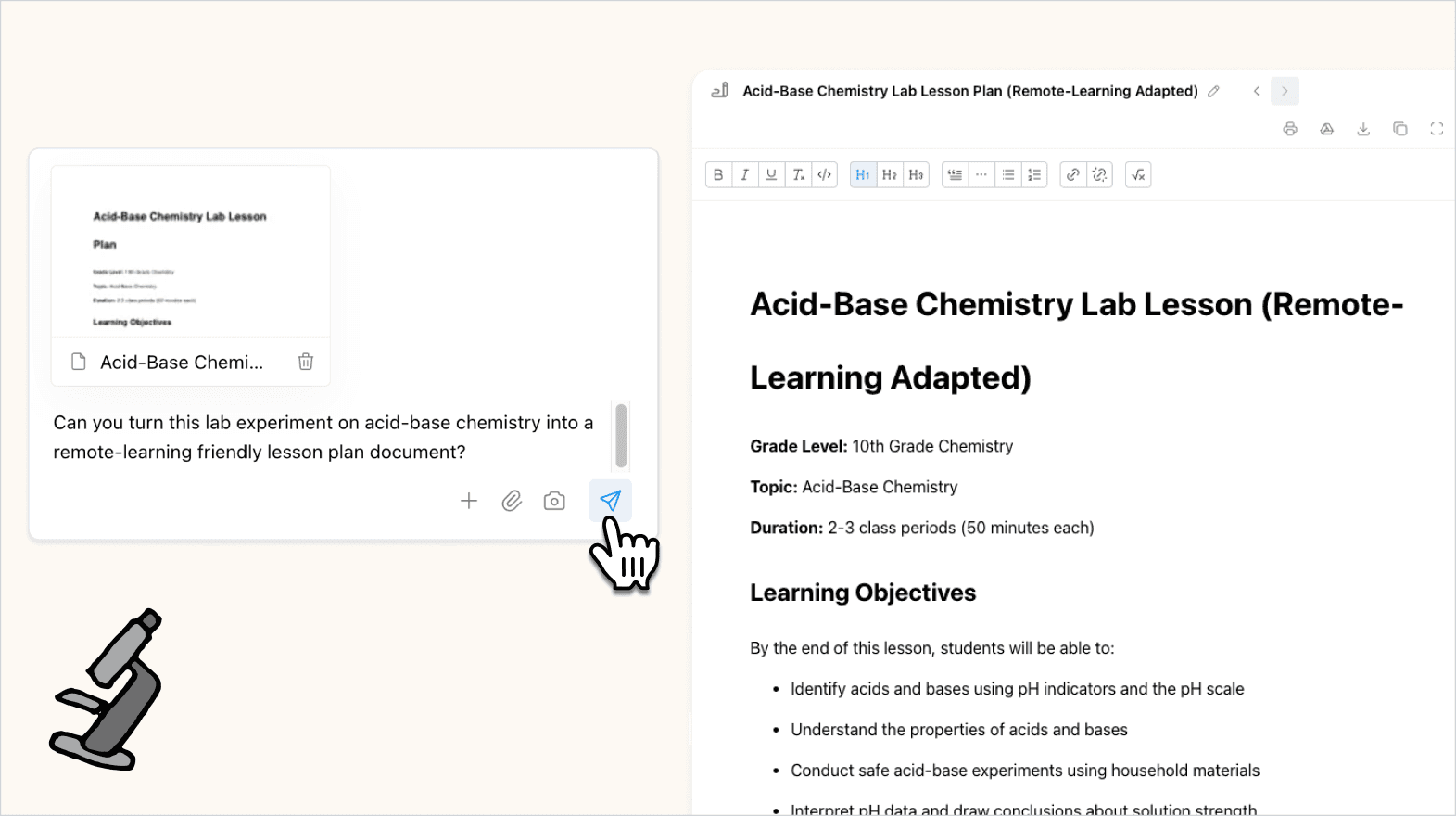The image size is (1456, 816).
Task: Go to previous document version
Action: click(1257, 91)
